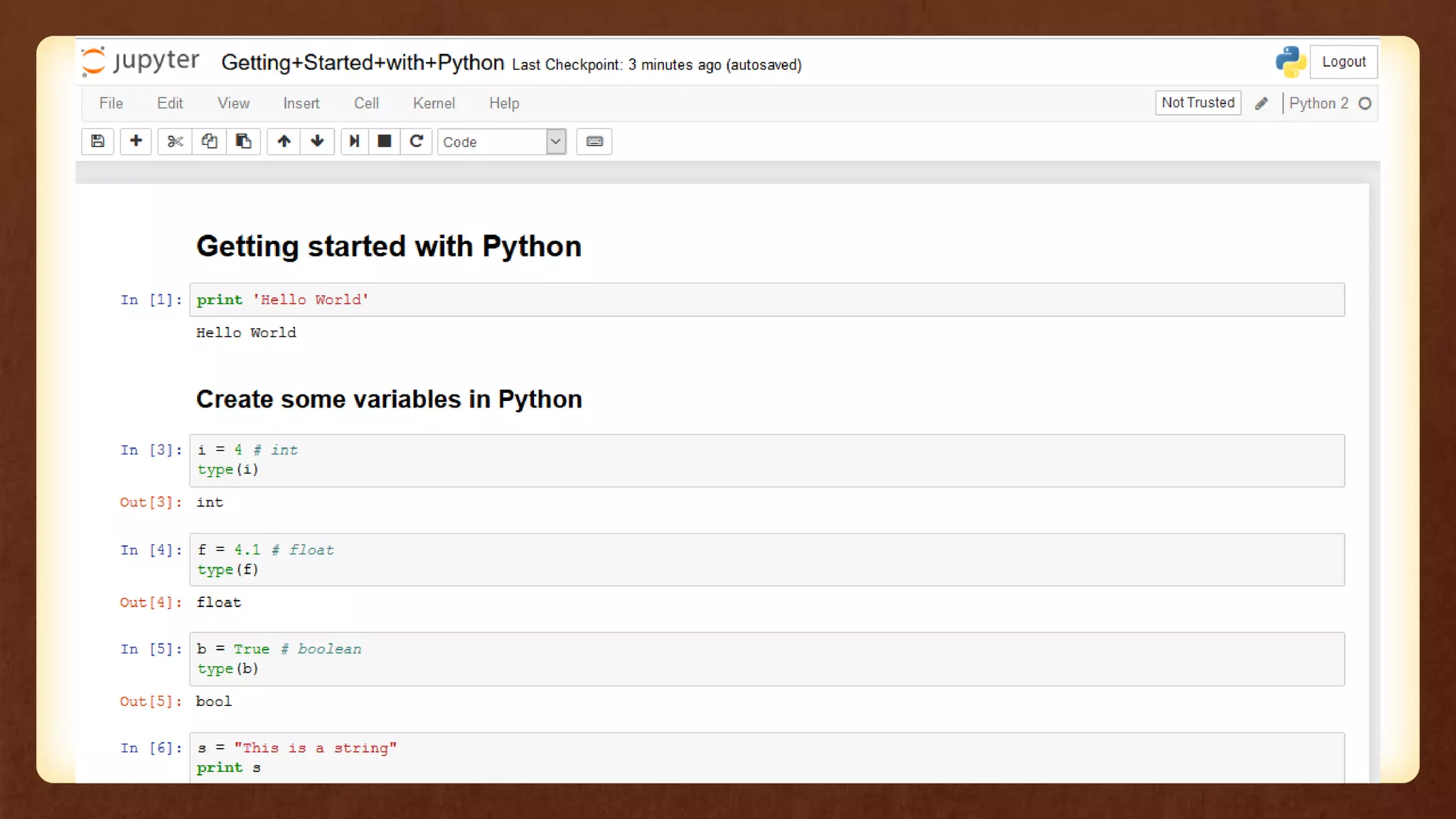Open the cell type Code dropdown

click(501, 141)
